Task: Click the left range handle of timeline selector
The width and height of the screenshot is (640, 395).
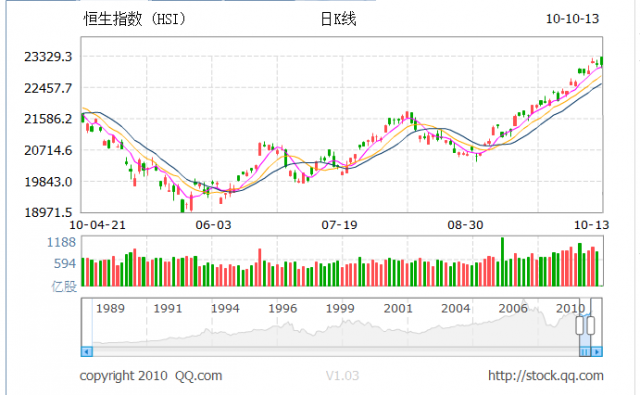Action: (x=580, y=325)
